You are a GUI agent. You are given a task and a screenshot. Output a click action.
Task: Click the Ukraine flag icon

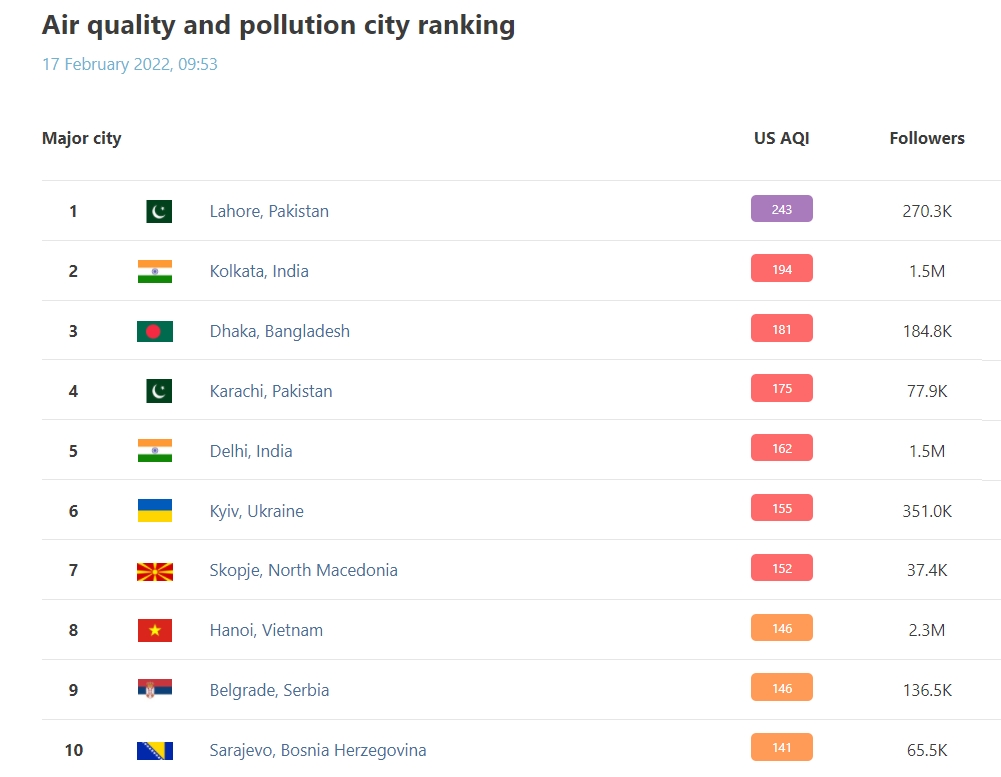(154, 511)
